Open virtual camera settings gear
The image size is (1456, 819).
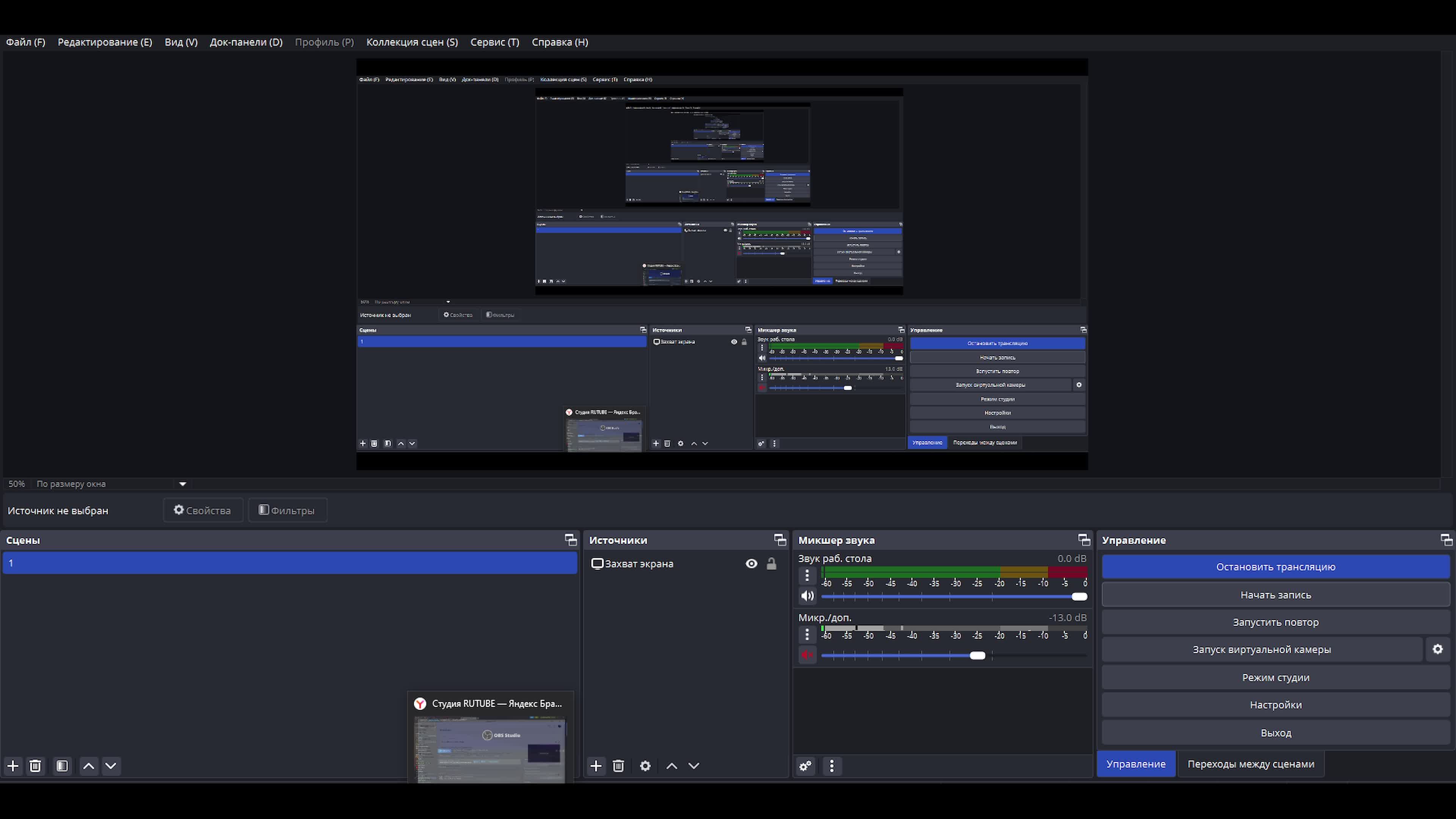1438,650
